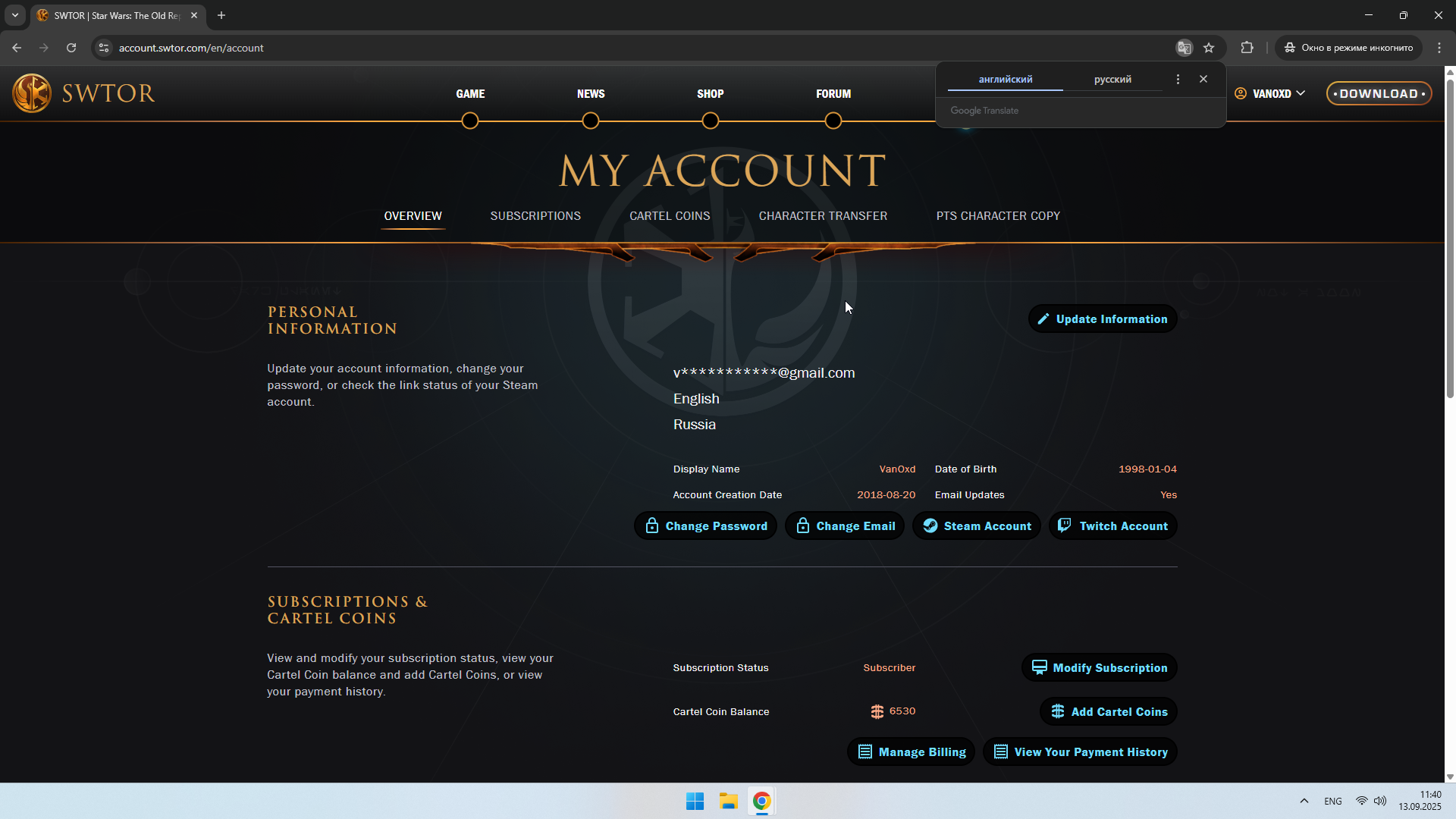Click the masked gmail email address

764,373
